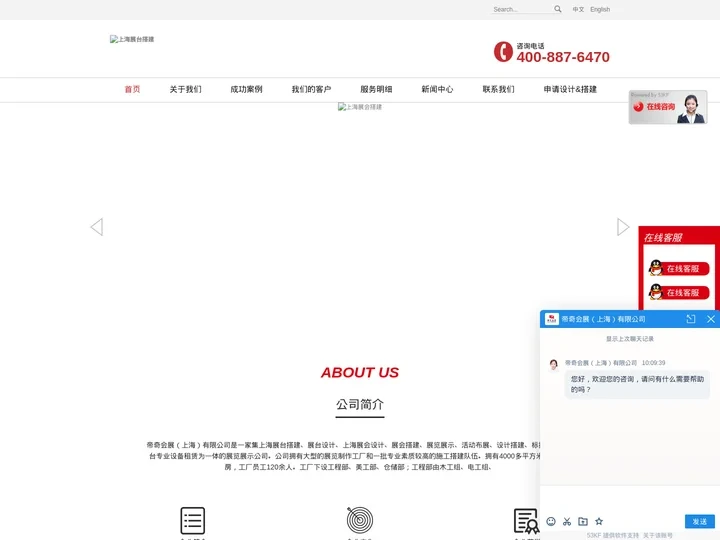The image size is (720, 540).
Task: Click the certificate document icon
Action: 526,521
